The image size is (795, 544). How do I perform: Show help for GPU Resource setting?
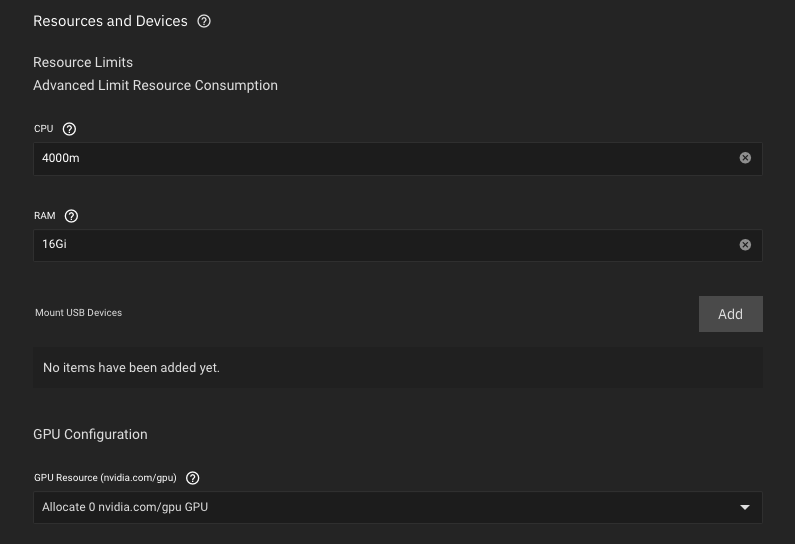[x=193, y=478]
